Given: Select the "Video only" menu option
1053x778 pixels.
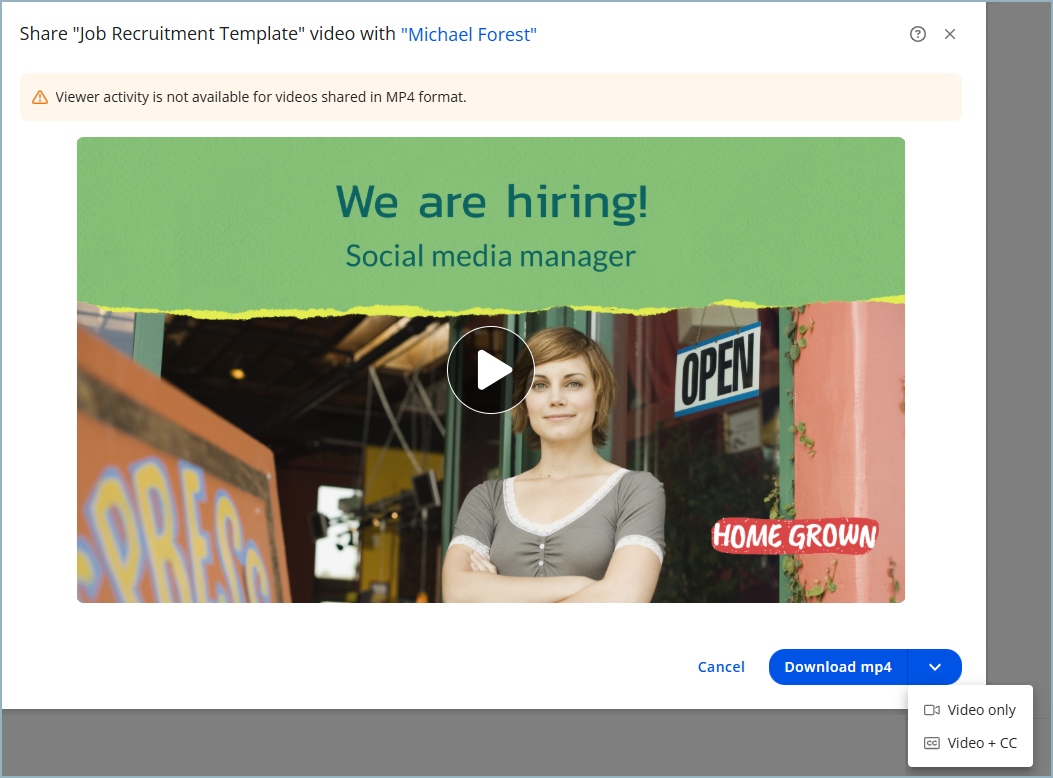Looking at the screenshot, I should 980,710.
